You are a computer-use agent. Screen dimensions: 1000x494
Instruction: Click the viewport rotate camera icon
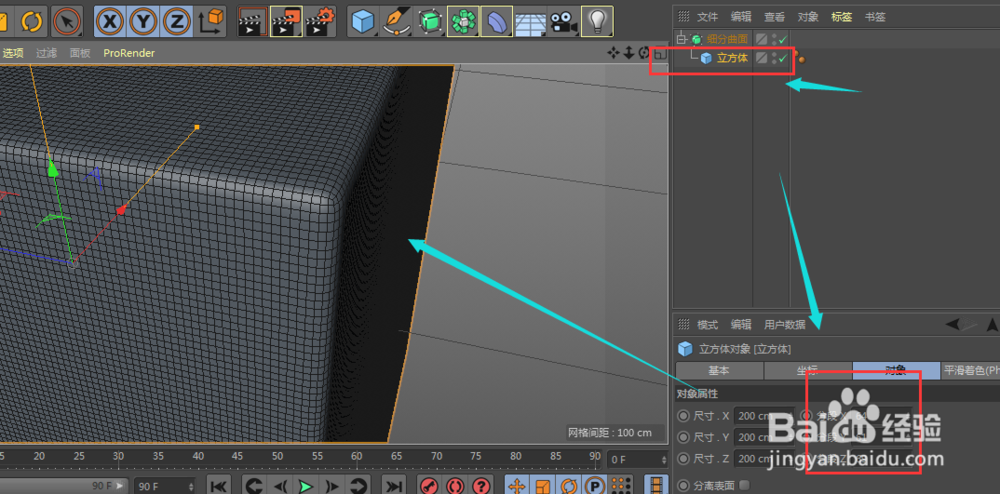(643, 53)
